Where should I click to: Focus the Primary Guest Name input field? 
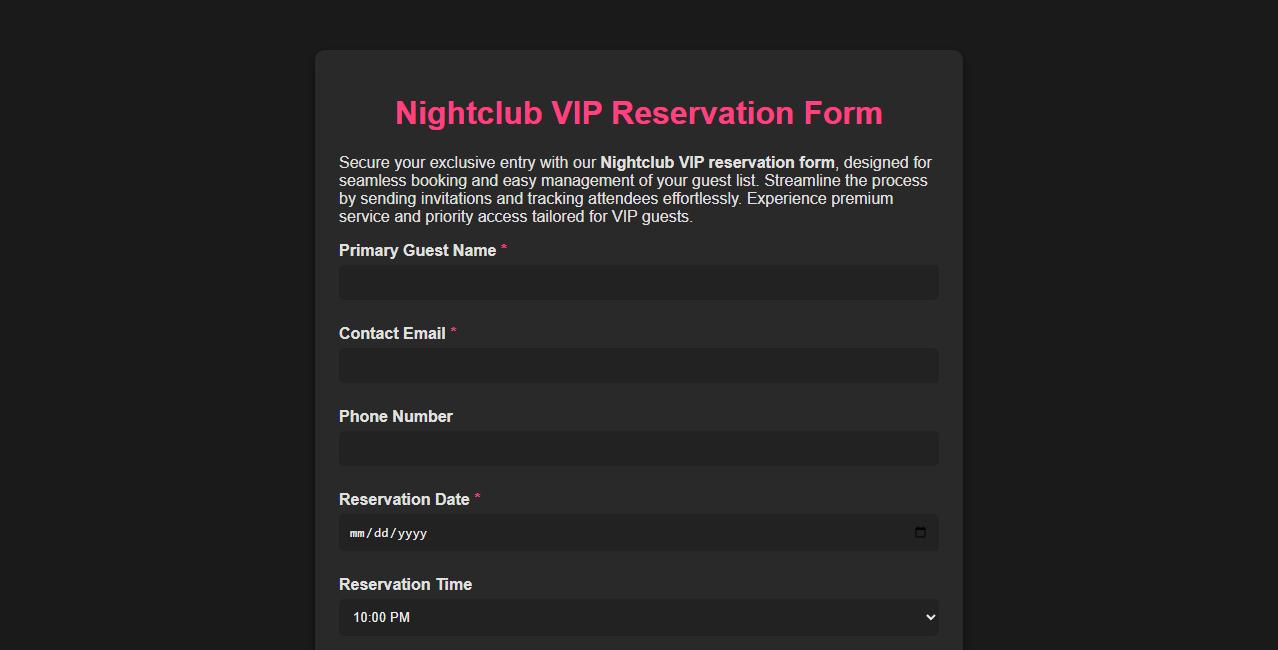639,282
